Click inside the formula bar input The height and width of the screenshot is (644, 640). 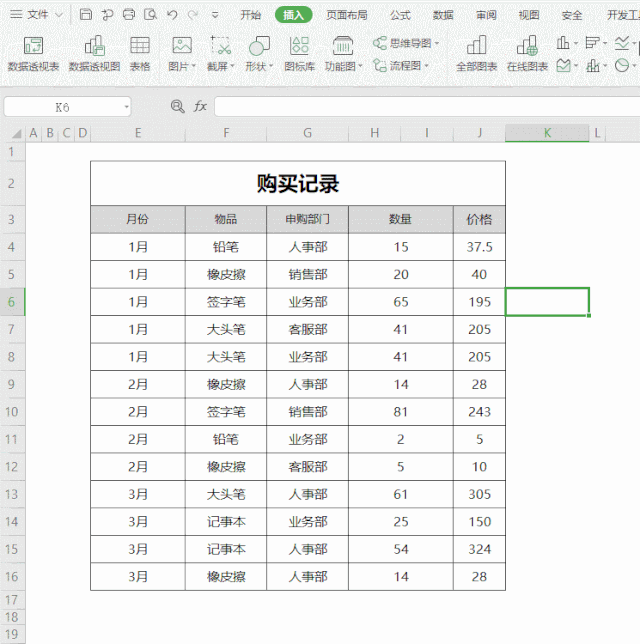point(427,107)
